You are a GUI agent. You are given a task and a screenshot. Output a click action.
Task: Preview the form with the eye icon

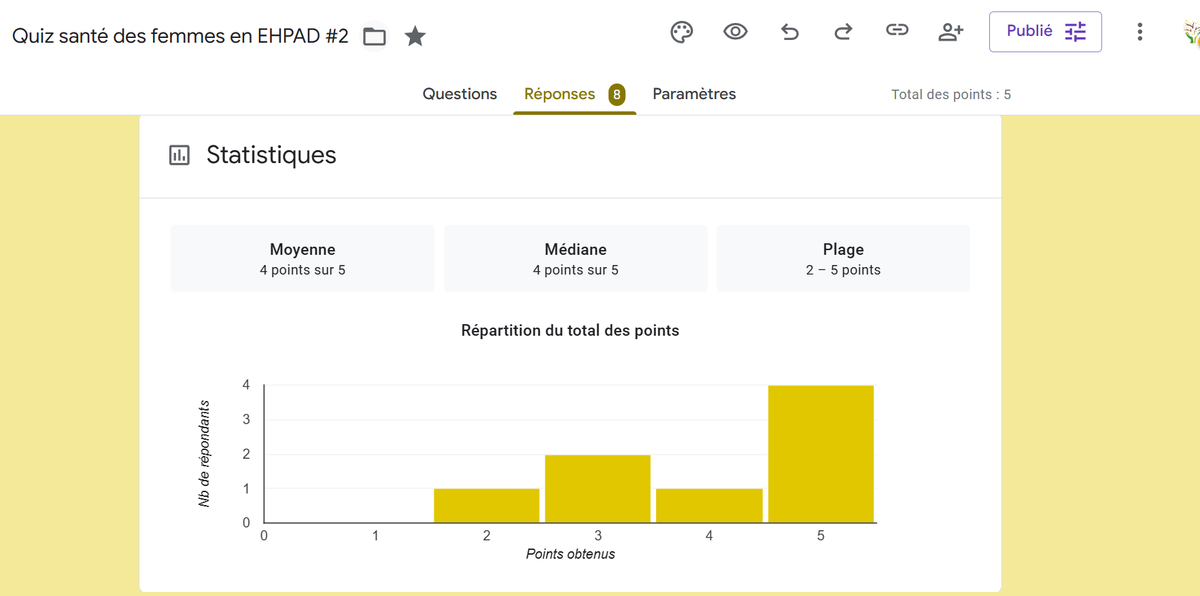coord(735,32)
